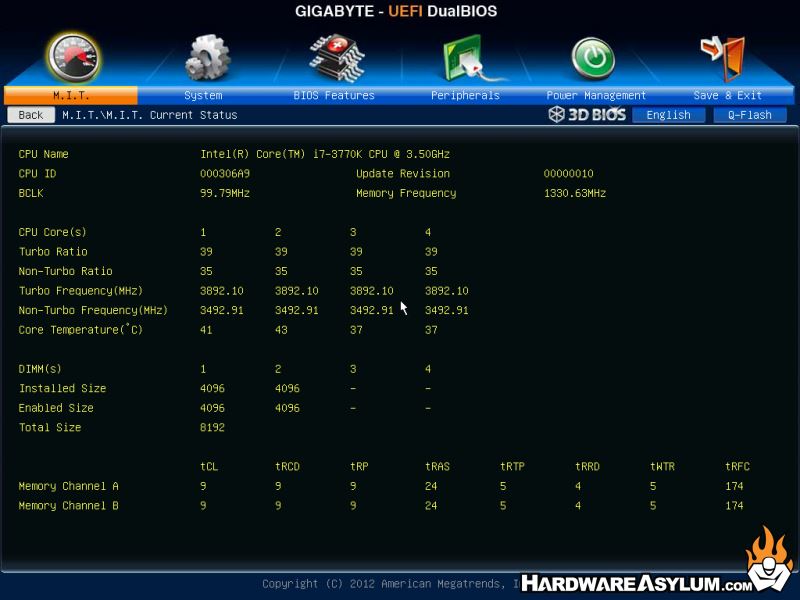Go to the Peripherals tab
Image resolution: width=800 pixels, height=600 pixels.
pyautogui.click(x=465, y=95)
